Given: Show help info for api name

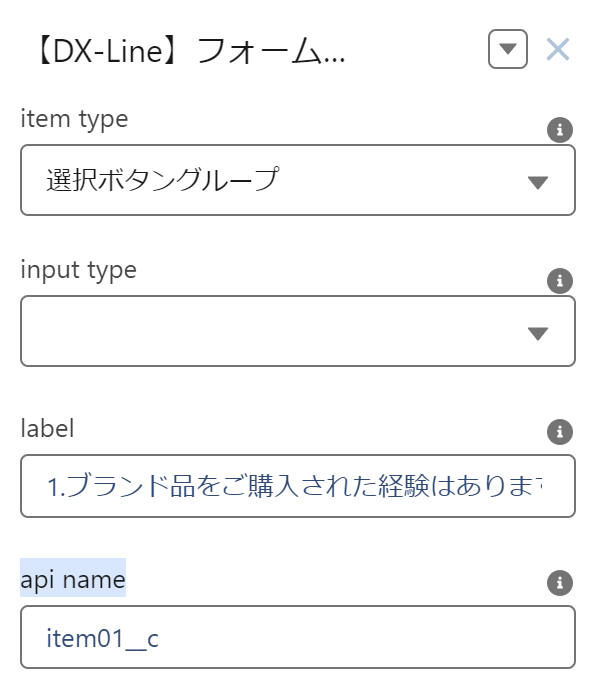Looking at the screenshot, I should pos(560,583).
